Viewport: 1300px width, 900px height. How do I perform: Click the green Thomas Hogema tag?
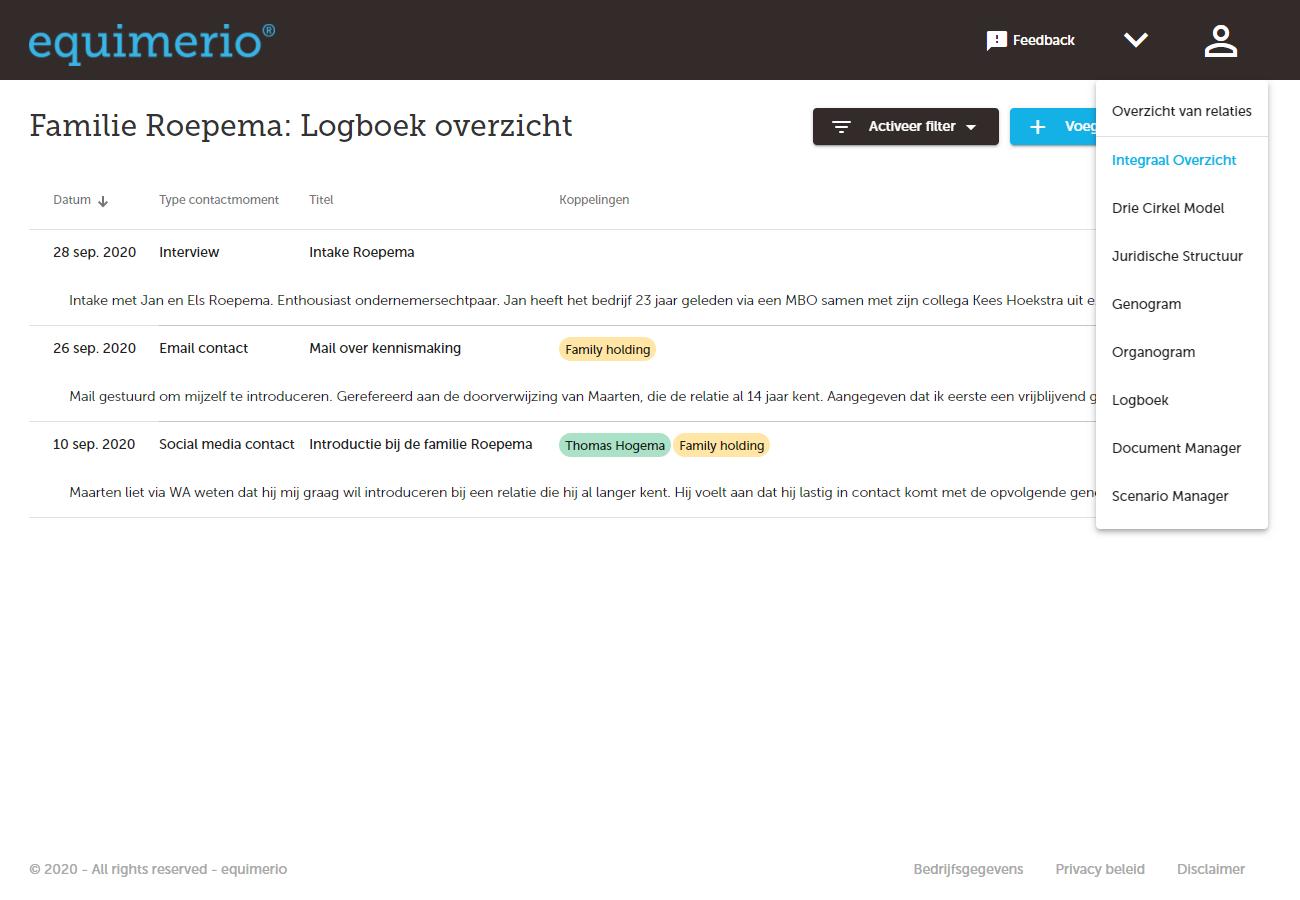(614, 446)
